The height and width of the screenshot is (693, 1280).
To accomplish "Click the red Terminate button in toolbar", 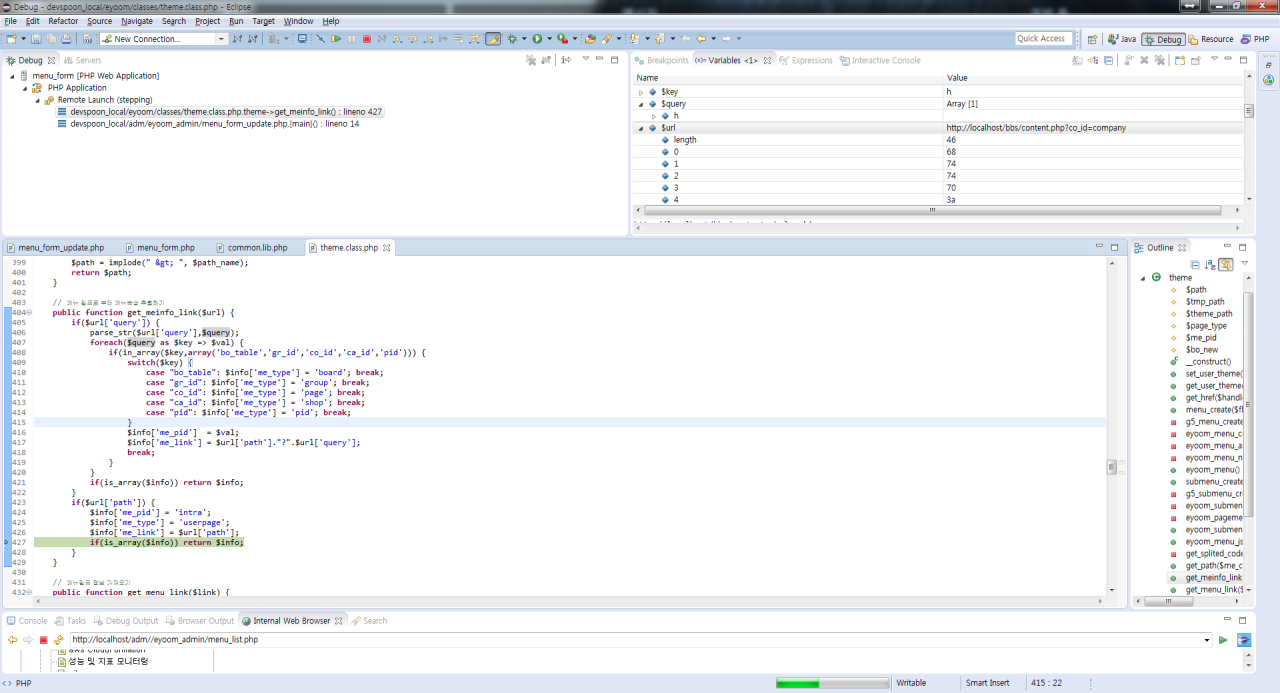I will point(367,39).
